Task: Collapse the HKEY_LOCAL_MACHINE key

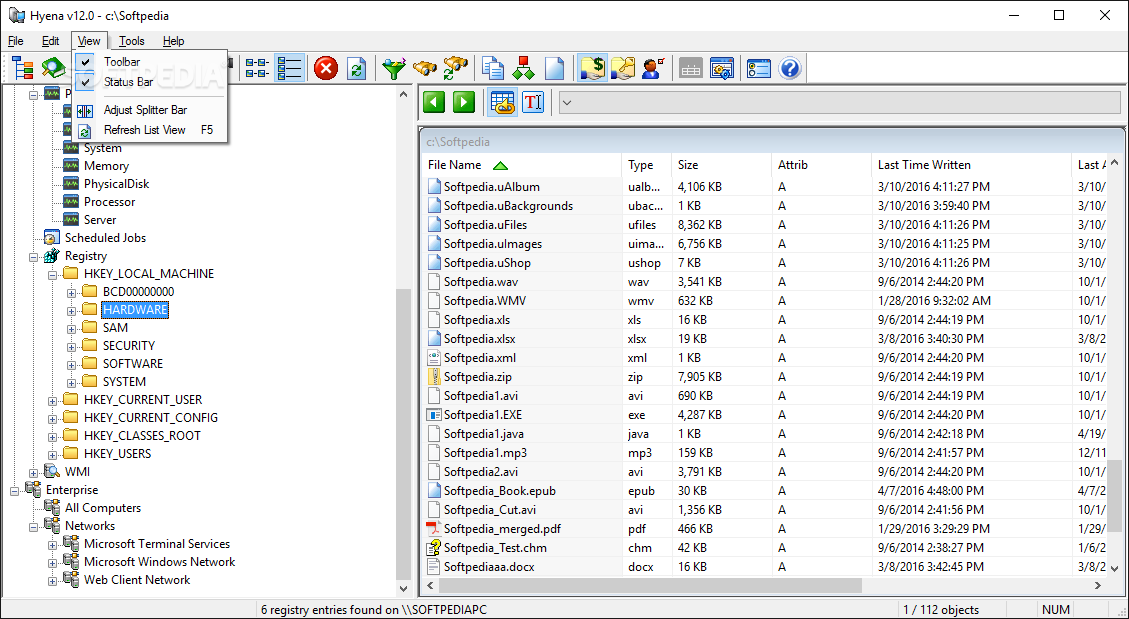Action: (53, 275)
